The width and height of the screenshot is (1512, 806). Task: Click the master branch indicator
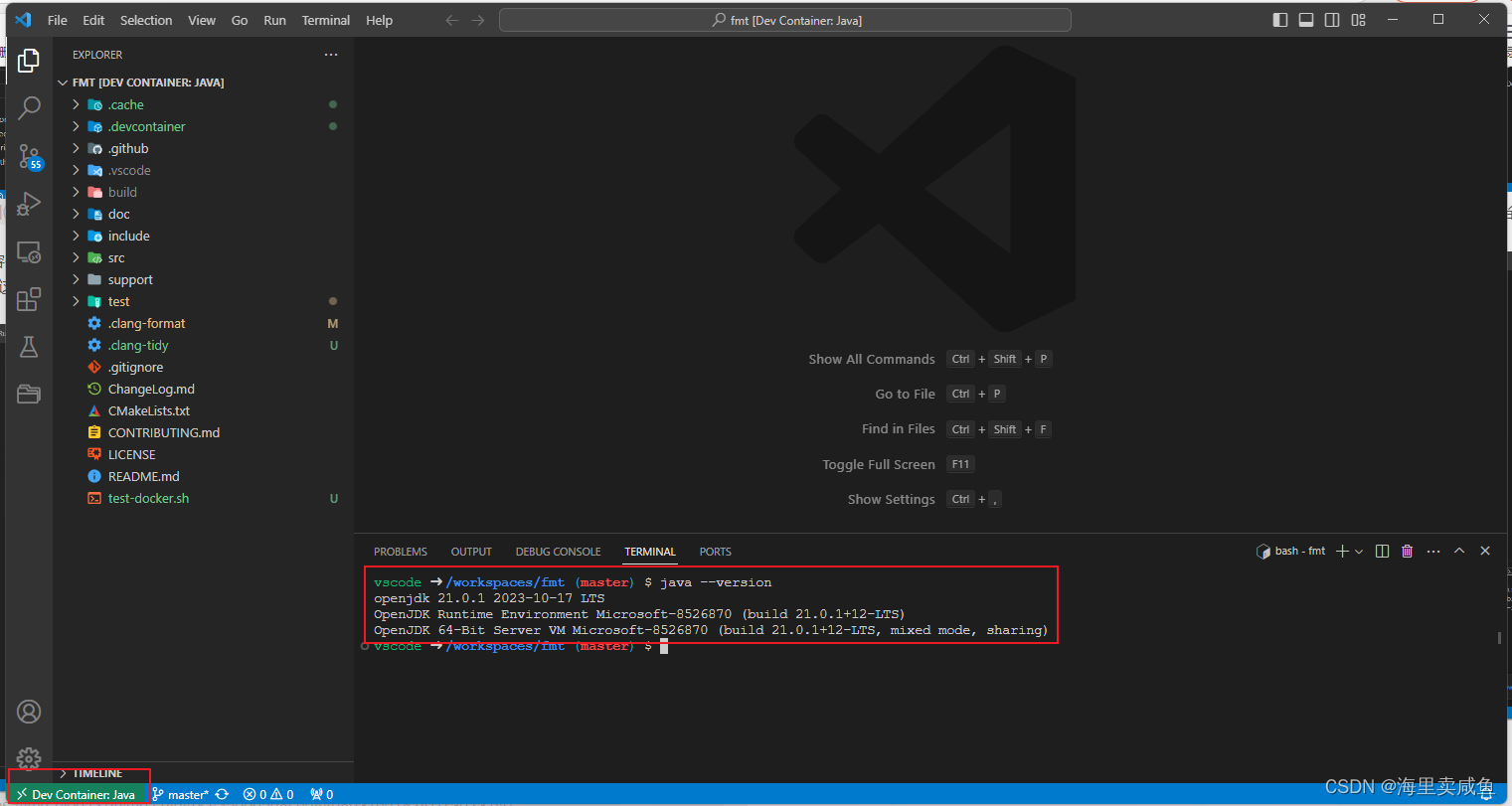click(x=182, y=793)
